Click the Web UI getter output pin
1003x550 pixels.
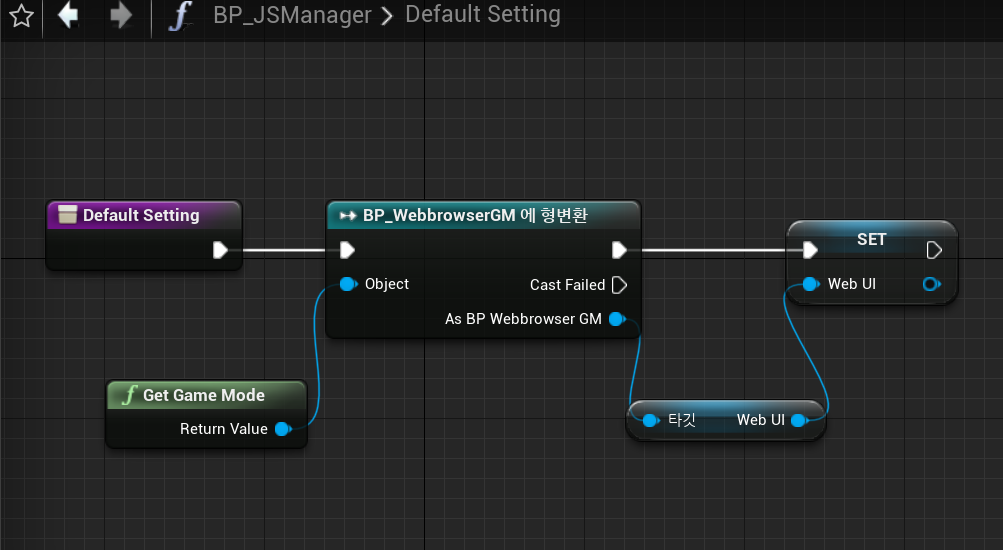798,420
